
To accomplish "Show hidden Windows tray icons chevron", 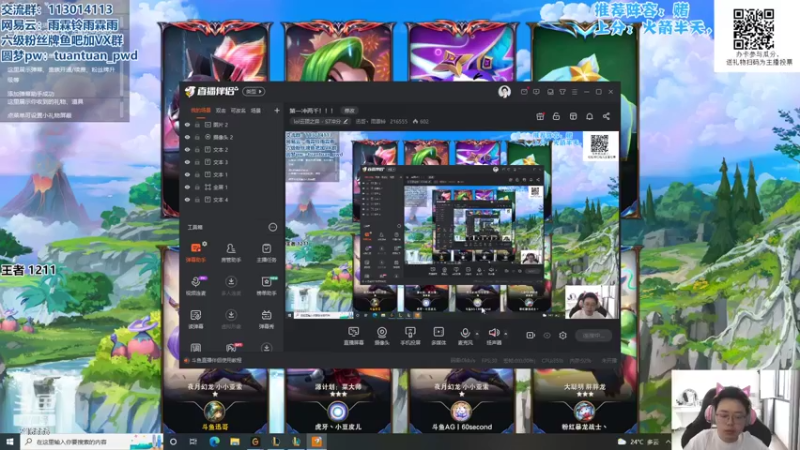I will click(668, 442).
